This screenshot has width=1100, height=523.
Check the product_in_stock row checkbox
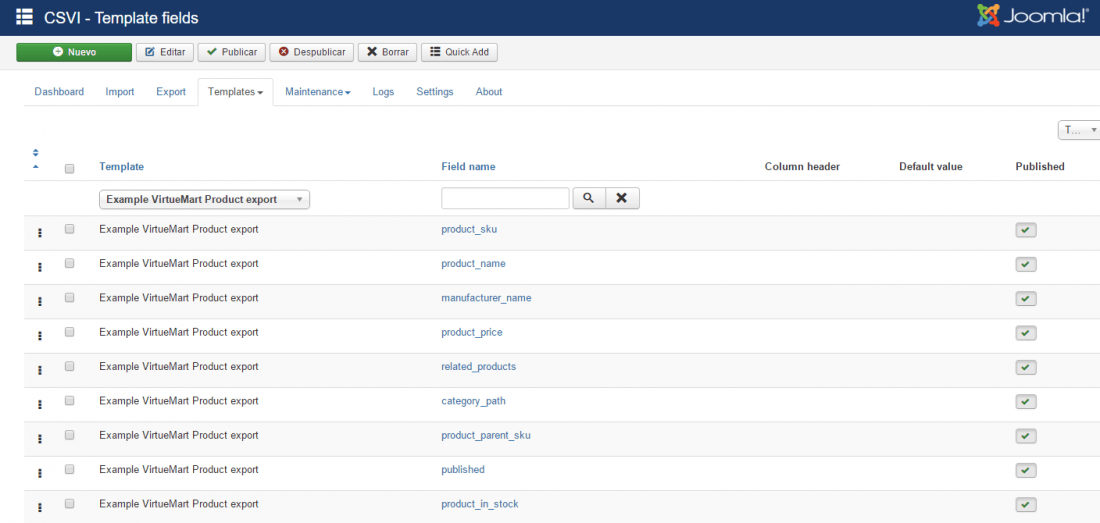pos(69,503)
